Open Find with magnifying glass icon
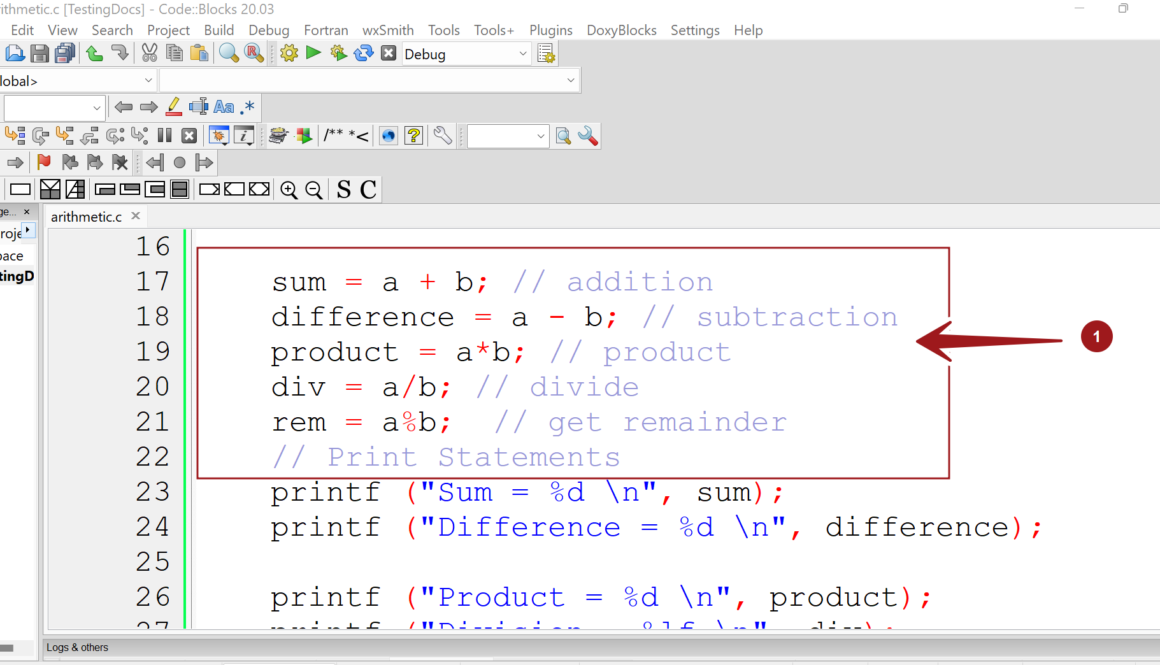This screenshot has height=665, width=1160. 229,54
